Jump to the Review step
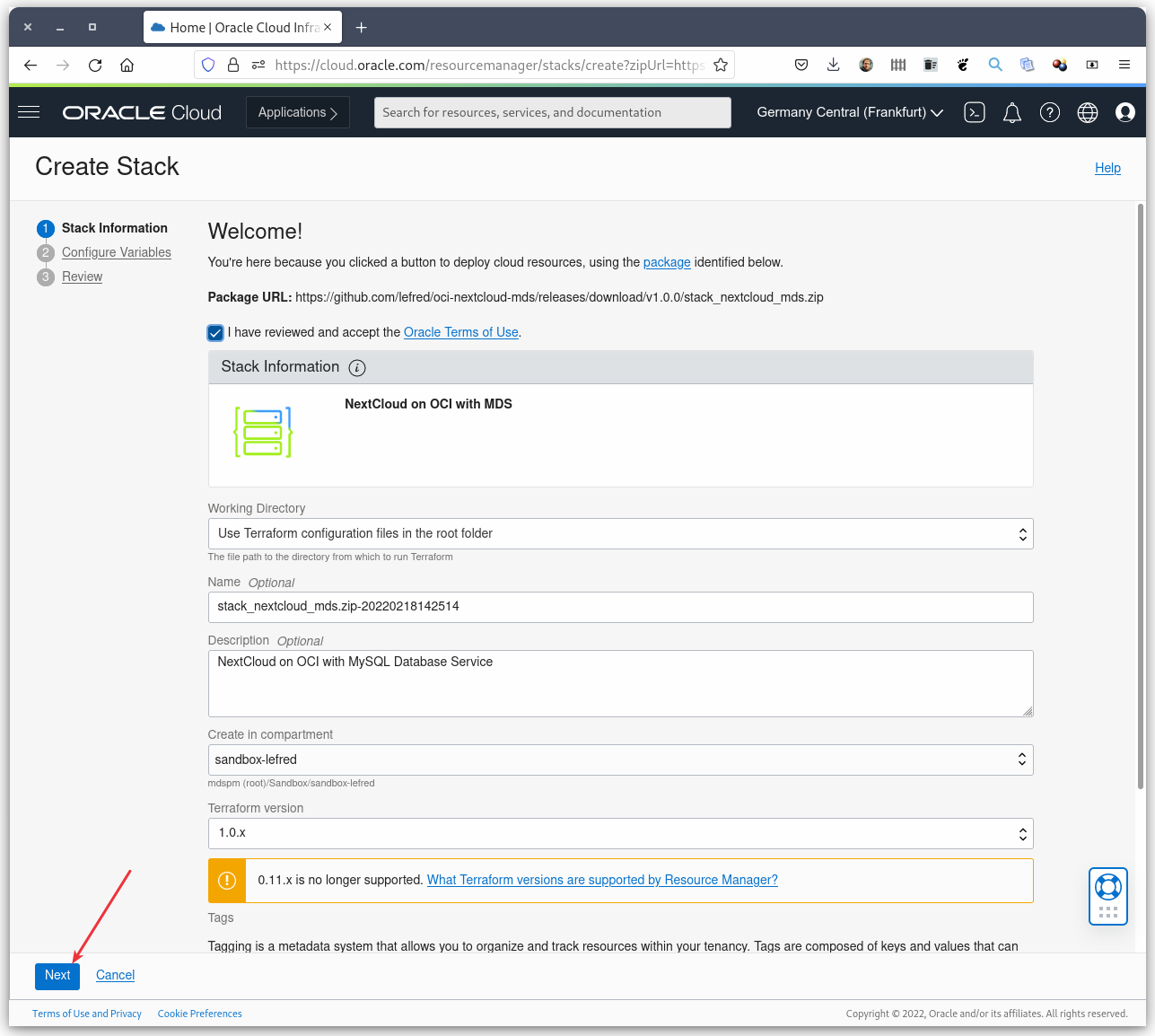1155x1036 pixels. tap(83, 277)
